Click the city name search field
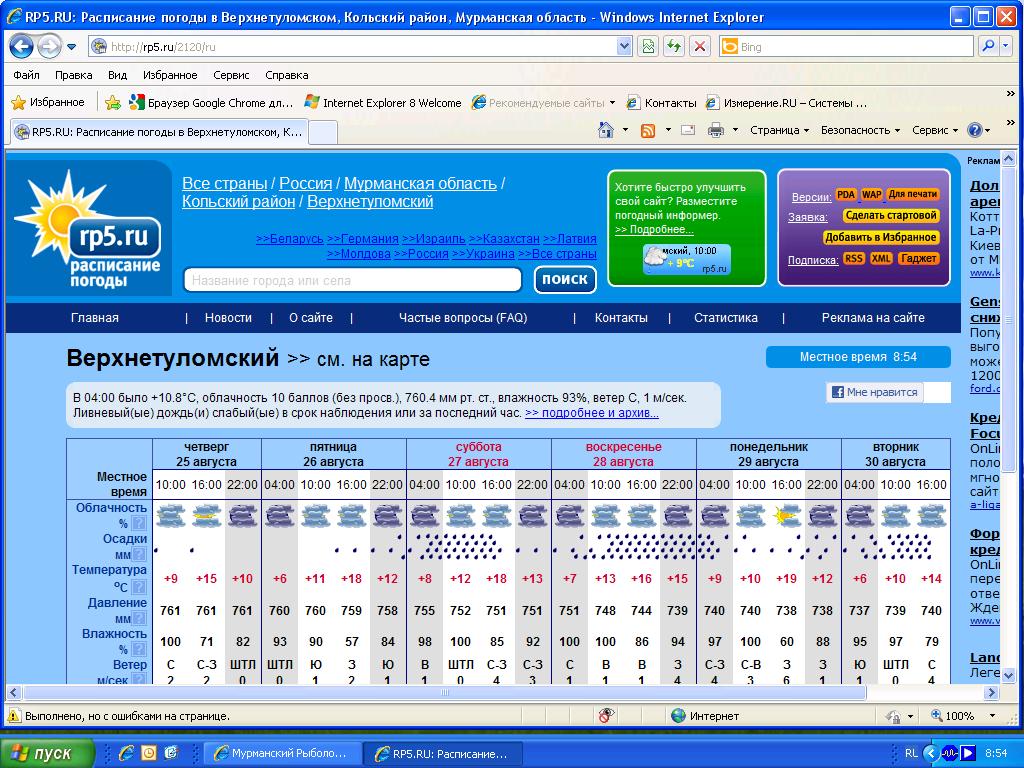The image size is (1024, 768). 353,280
